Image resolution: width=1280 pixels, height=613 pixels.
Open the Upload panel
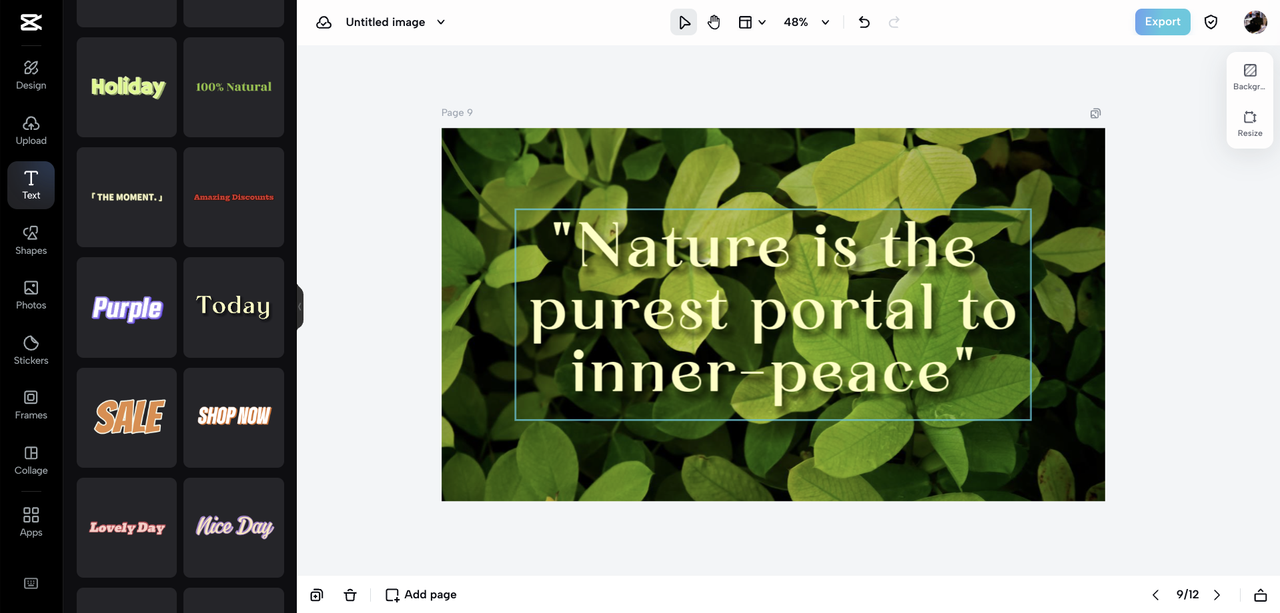pos(31,130)
